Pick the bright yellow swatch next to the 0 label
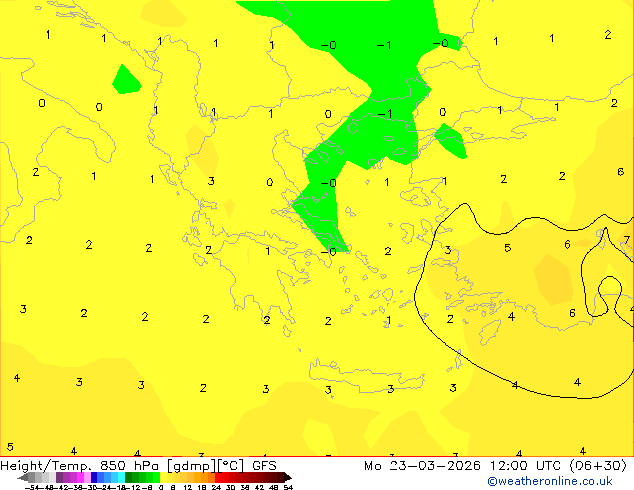Image resolution: width=634 pixels, height=490 pixels. (163, 477)
